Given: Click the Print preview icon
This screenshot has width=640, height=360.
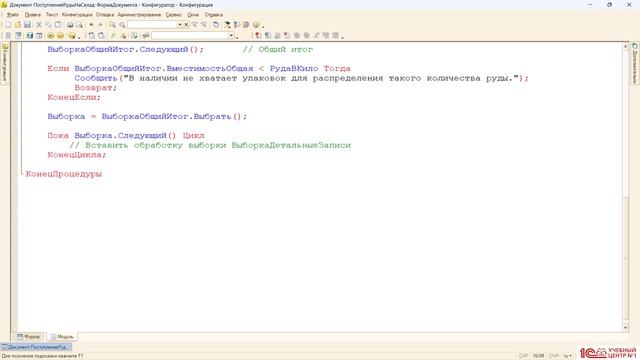Looking at the screenshot, I should pos(79,25).
